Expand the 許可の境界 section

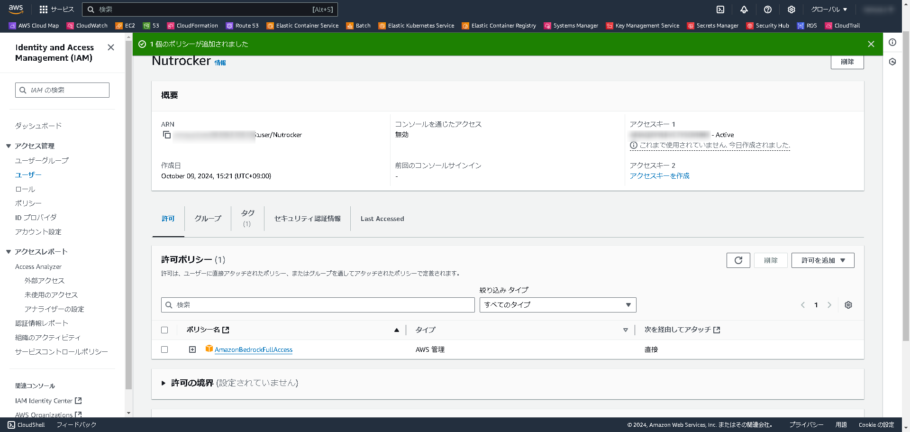pyautogui.click(x=164, y=383)
